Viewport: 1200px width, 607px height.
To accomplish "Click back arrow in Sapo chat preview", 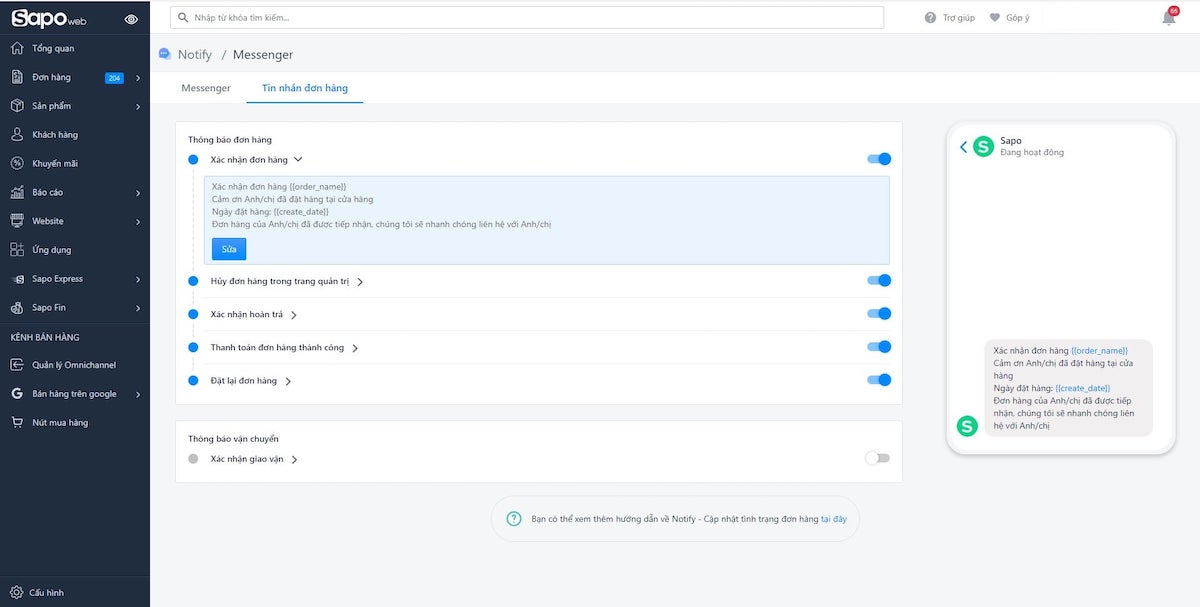I will 963,147.
